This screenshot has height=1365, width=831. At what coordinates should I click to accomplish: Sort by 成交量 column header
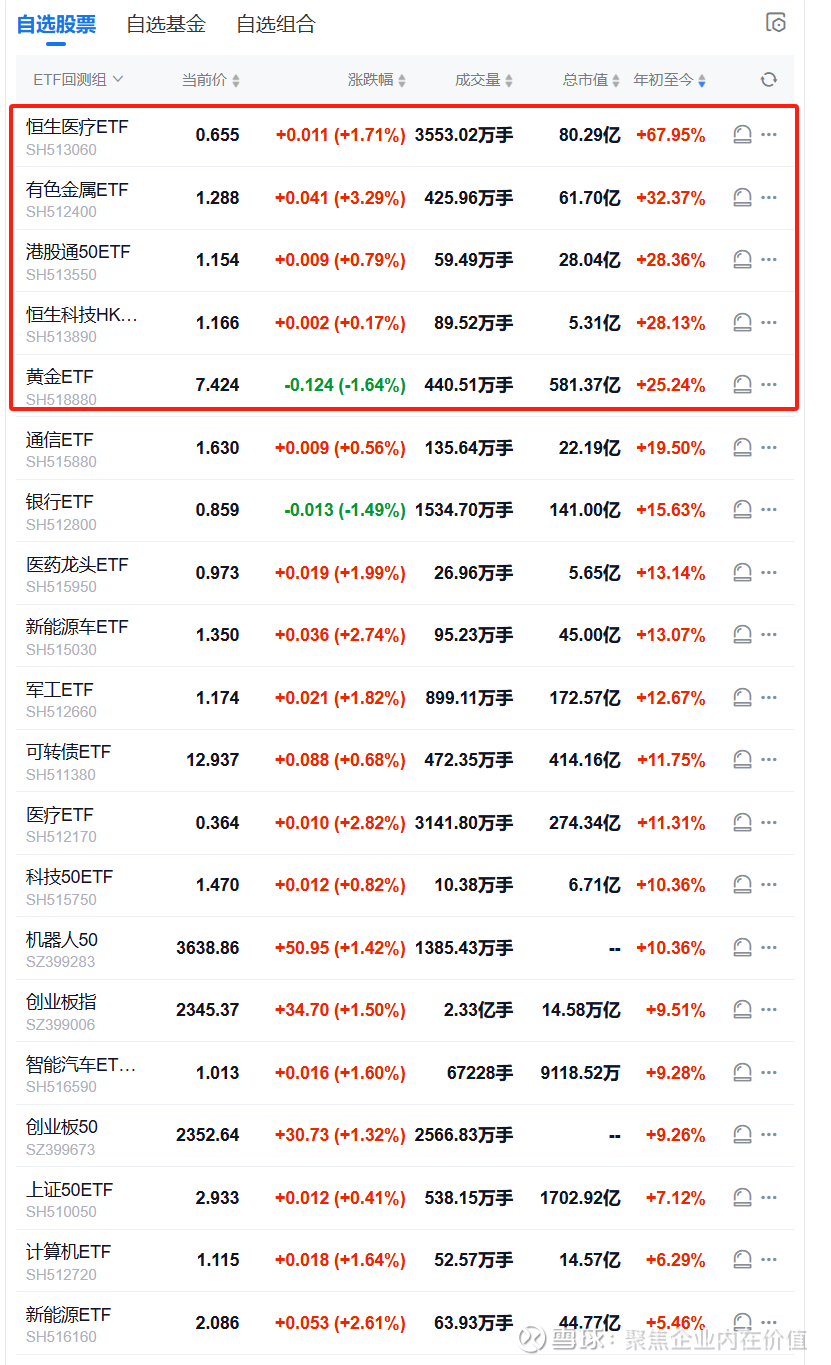(x=483, y=80)
